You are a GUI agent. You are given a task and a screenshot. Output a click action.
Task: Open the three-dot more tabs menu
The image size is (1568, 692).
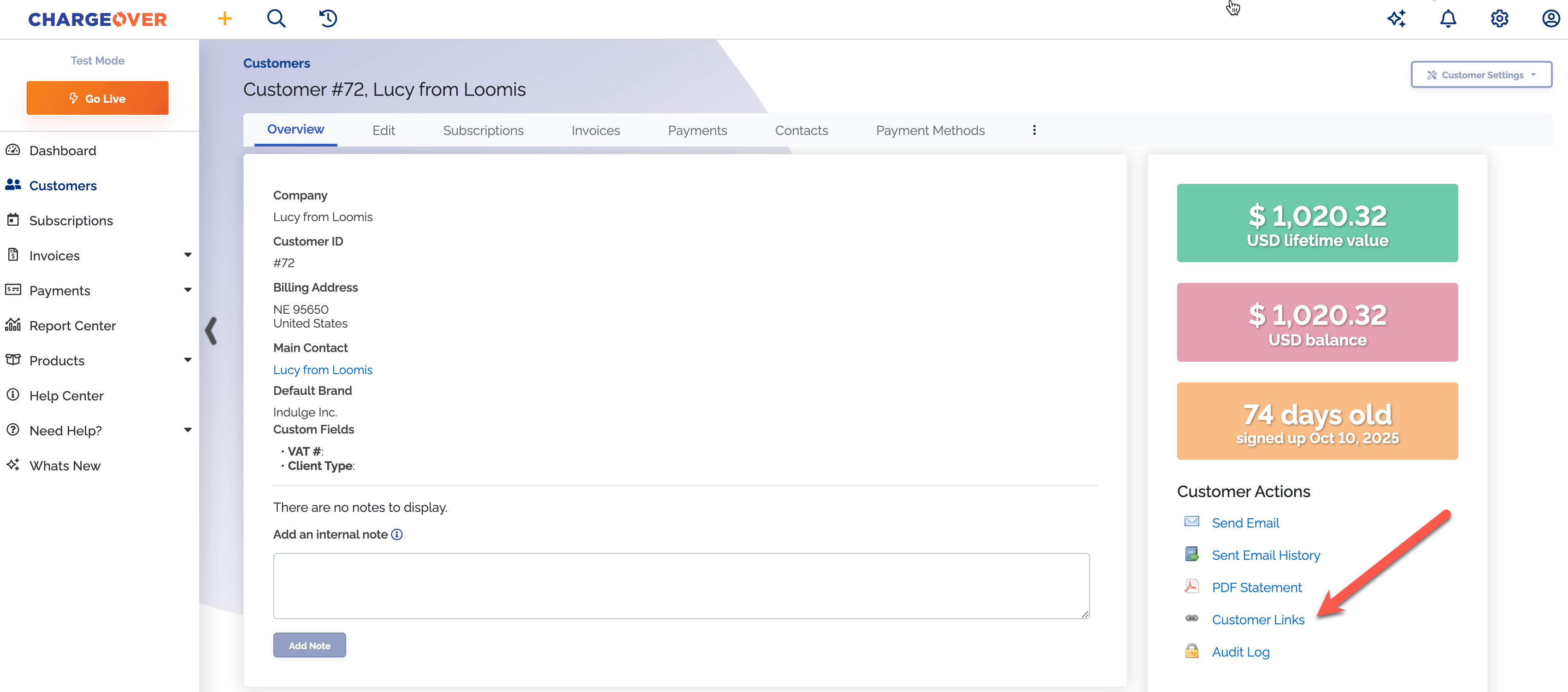(x=1033, y=130)
